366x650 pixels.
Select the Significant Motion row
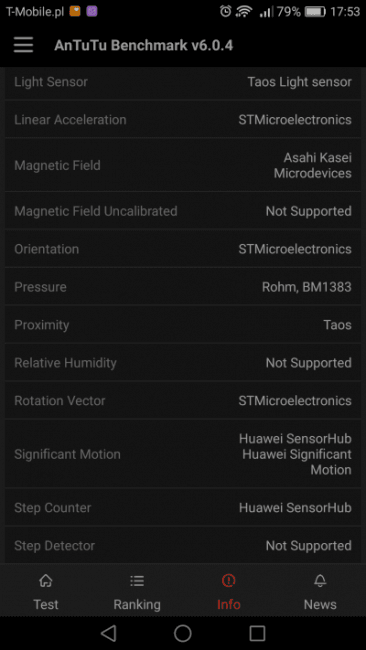click(x=183, y=454)
